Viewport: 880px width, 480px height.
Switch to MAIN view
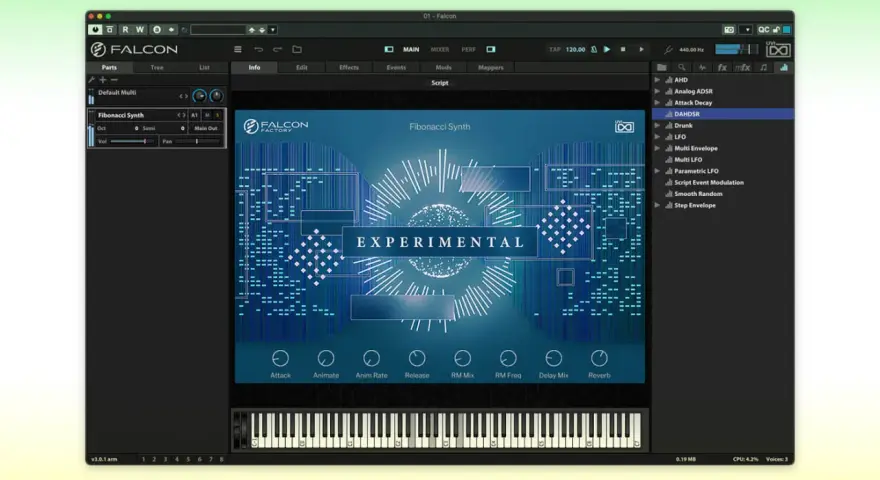pyautogui.click(x=411, y=49)
